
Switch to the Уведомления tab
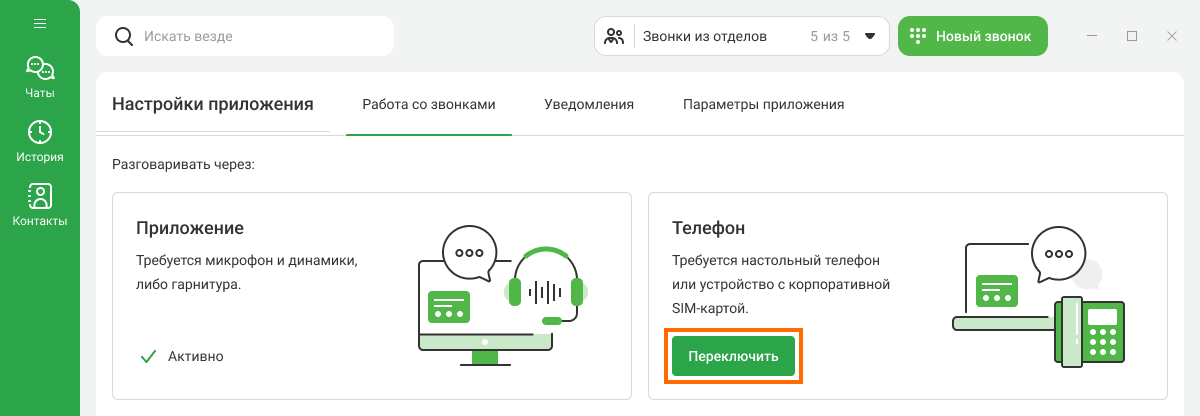pyautogui.click(x=588, y=104)
